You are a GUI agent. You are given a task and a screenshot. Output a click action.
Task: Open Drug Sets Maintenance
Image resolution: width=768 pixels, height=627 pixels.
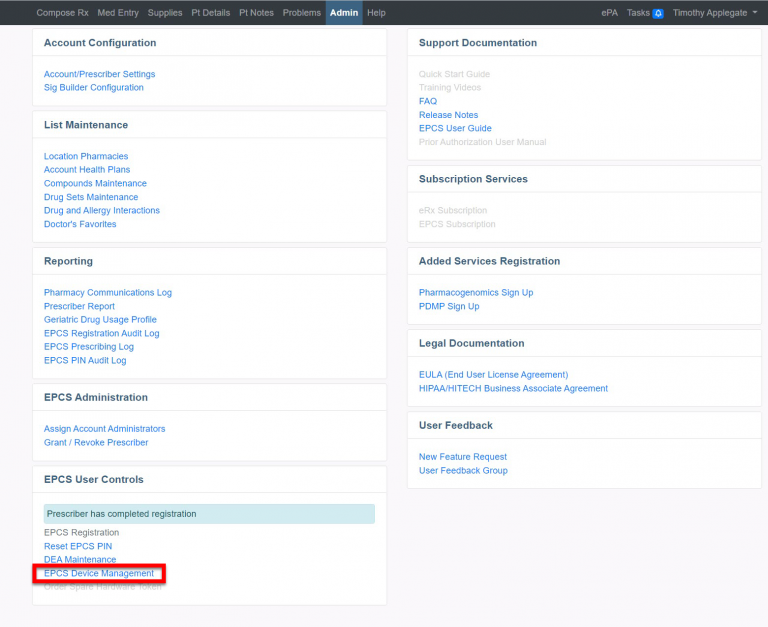pyautogui.click(x=91, y=197)
